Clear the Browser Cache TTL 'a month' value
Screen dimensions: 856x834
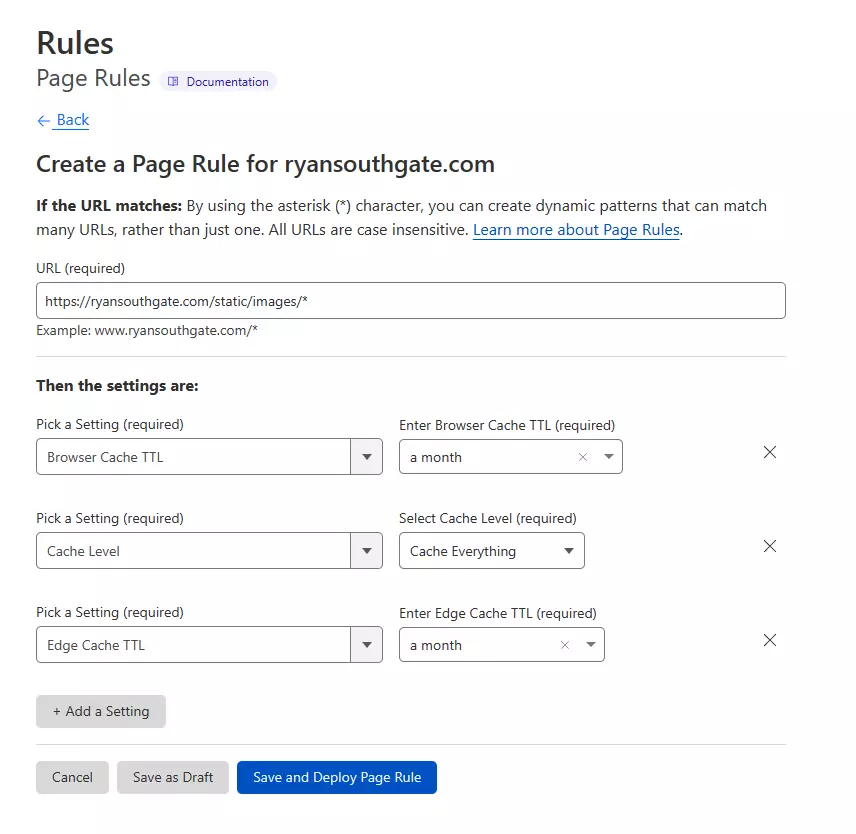pos(582,456)
